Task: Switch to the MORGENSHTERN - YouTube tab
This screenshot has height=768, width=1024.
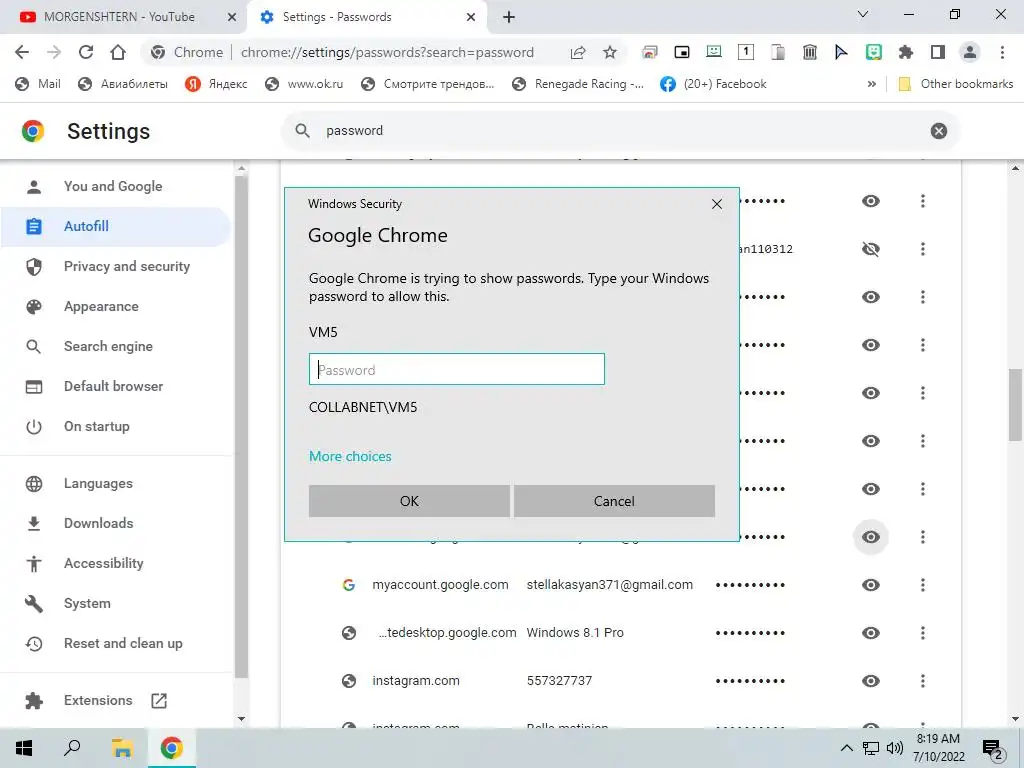Action: click(120, 17)
